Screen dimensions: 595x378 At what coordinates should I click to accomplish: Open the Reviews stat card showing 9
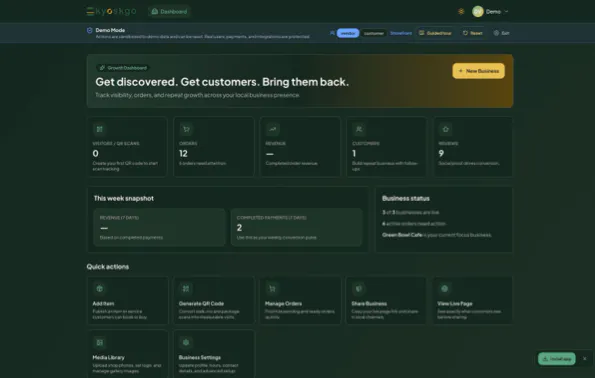pyautogui.click(x=473, y=146)
